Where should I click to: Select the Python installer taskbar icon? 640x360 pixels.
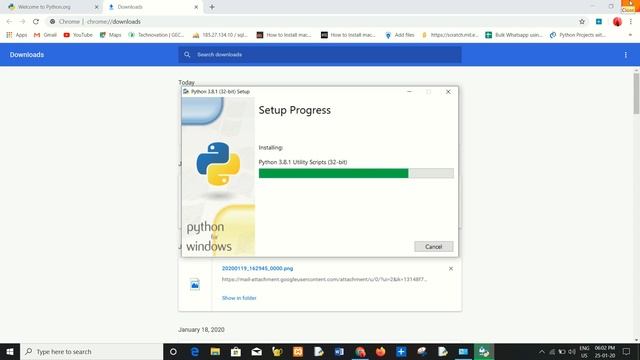[x=484, y=351]
